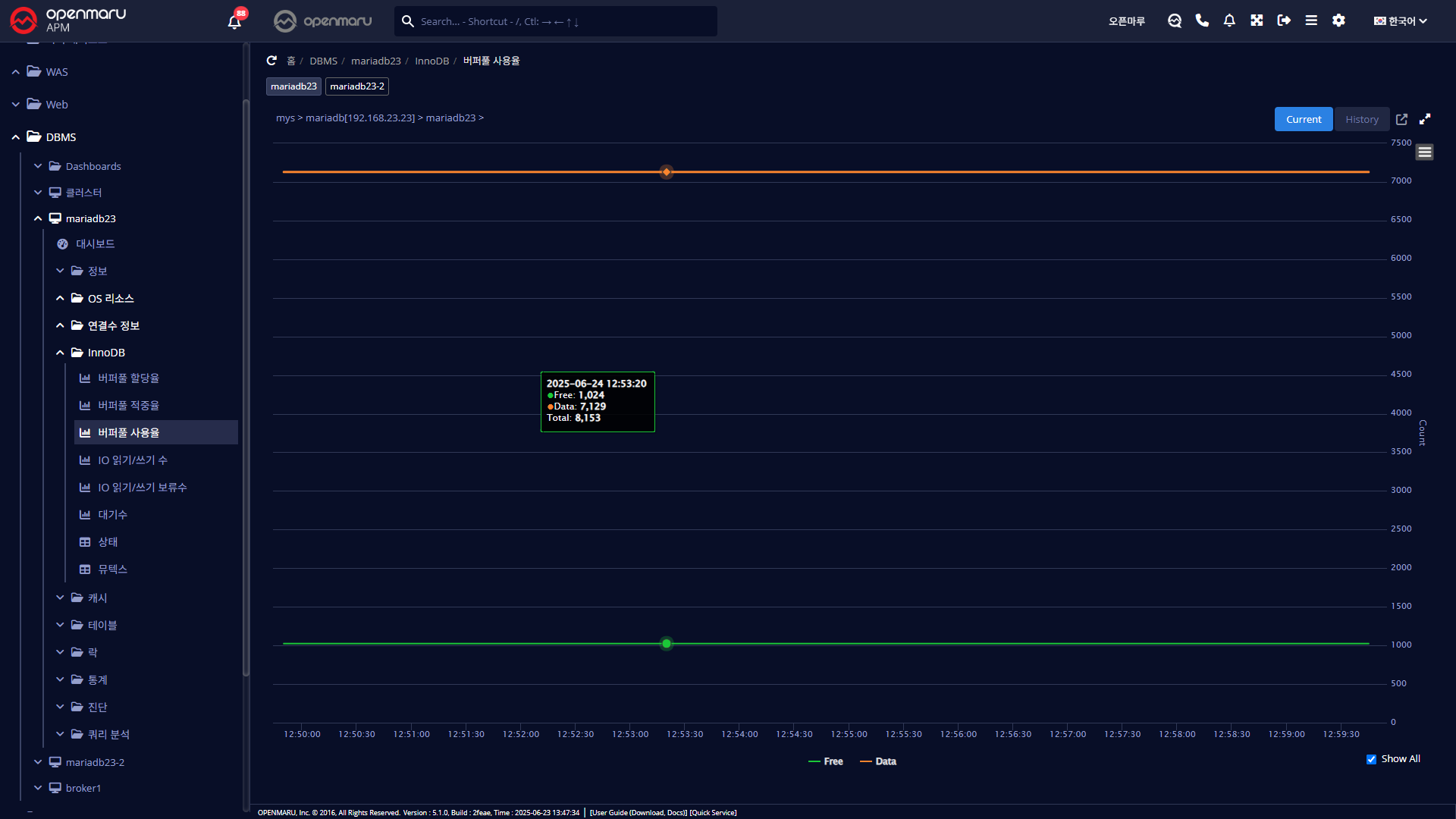Open the settings gear icon

[x=1338, y=20]
